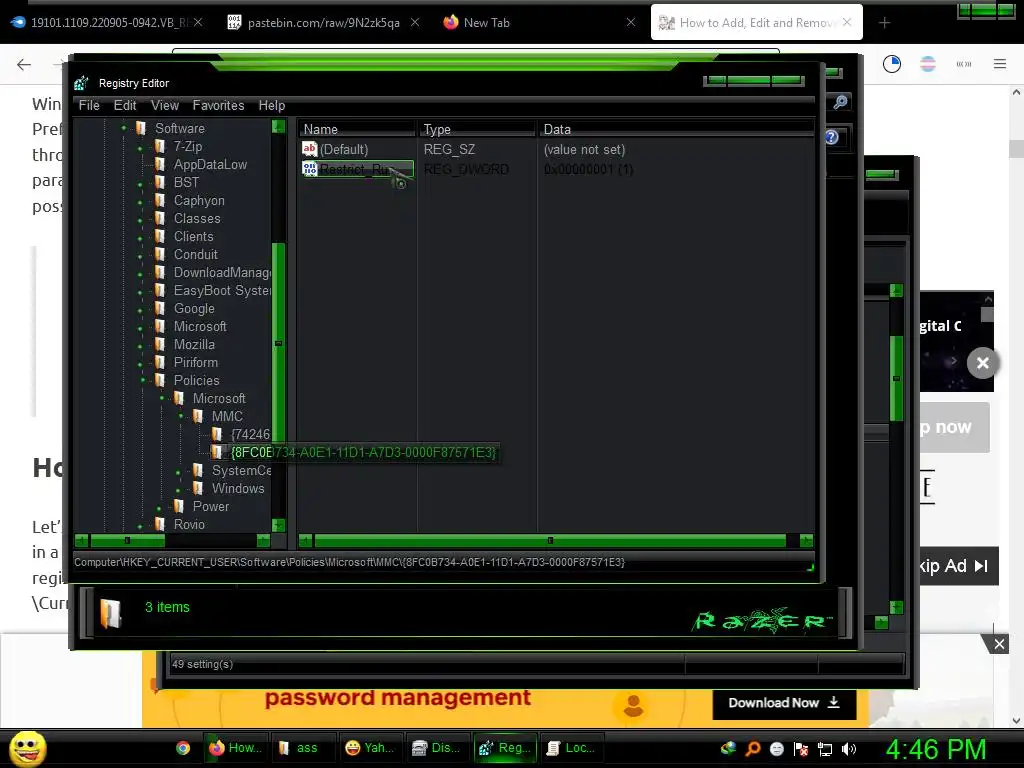Click the Download Now button

coord(784,703)
